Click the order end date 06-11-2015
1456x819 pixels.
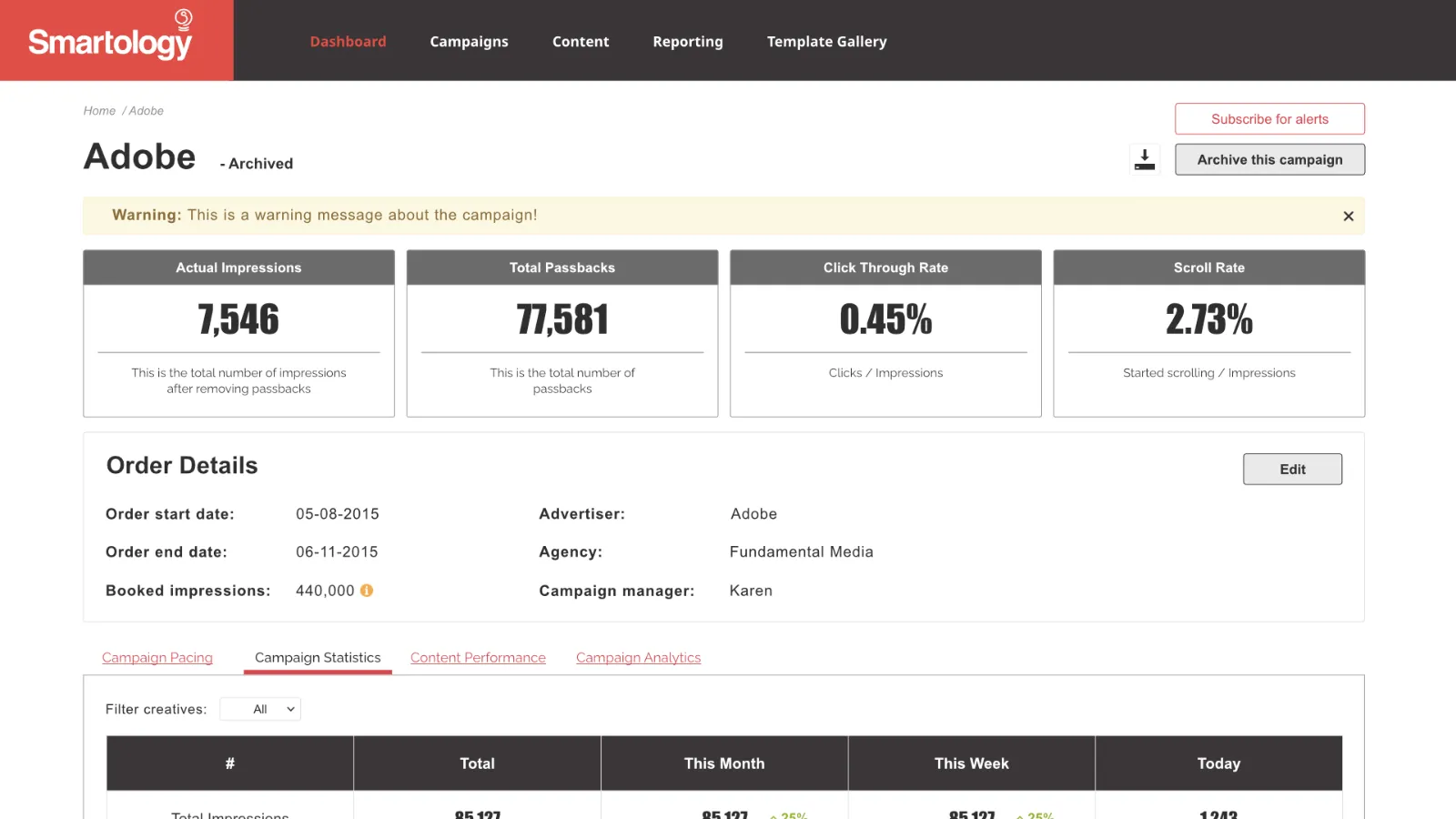(x=337, y=552)
